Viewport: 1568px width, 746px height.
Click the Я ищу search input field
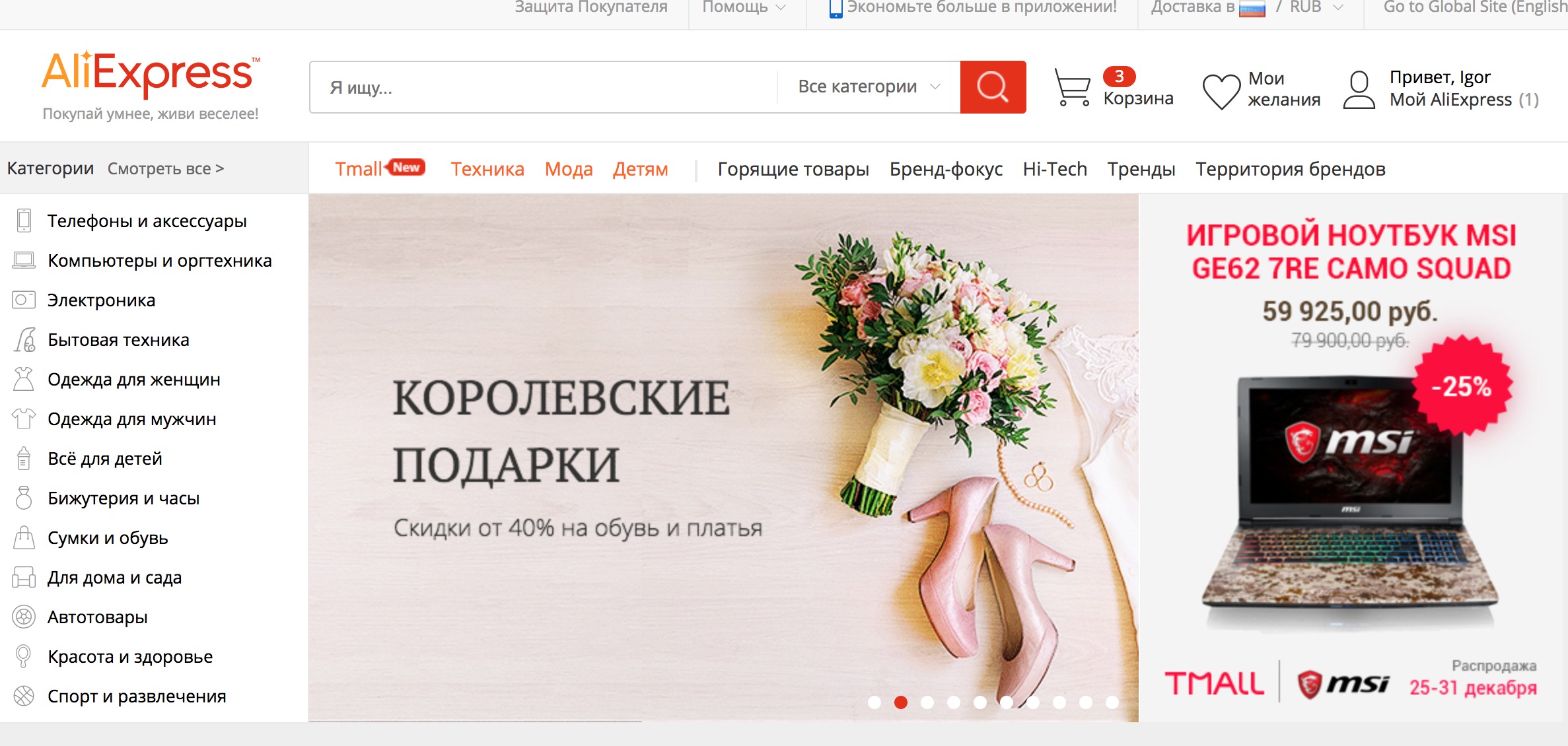click(544, 87)
